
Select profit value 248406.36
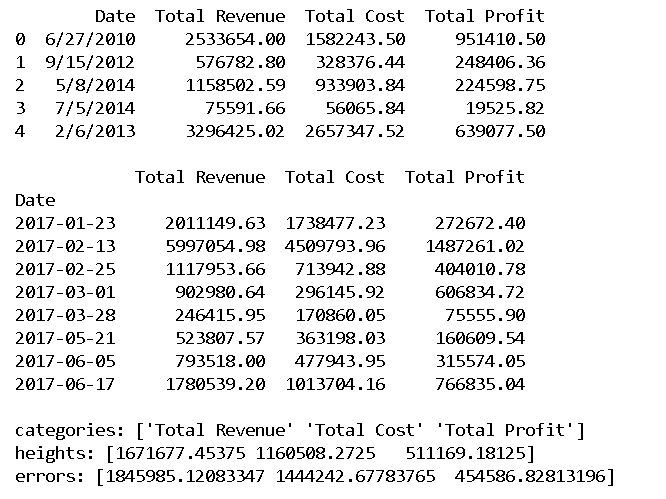click(x=500, y=62)
